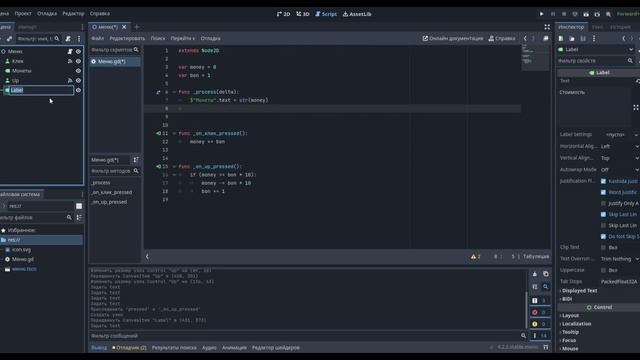Open the Vertical Alignment dropdown
640x360 pixels.
tap(619, 158)
